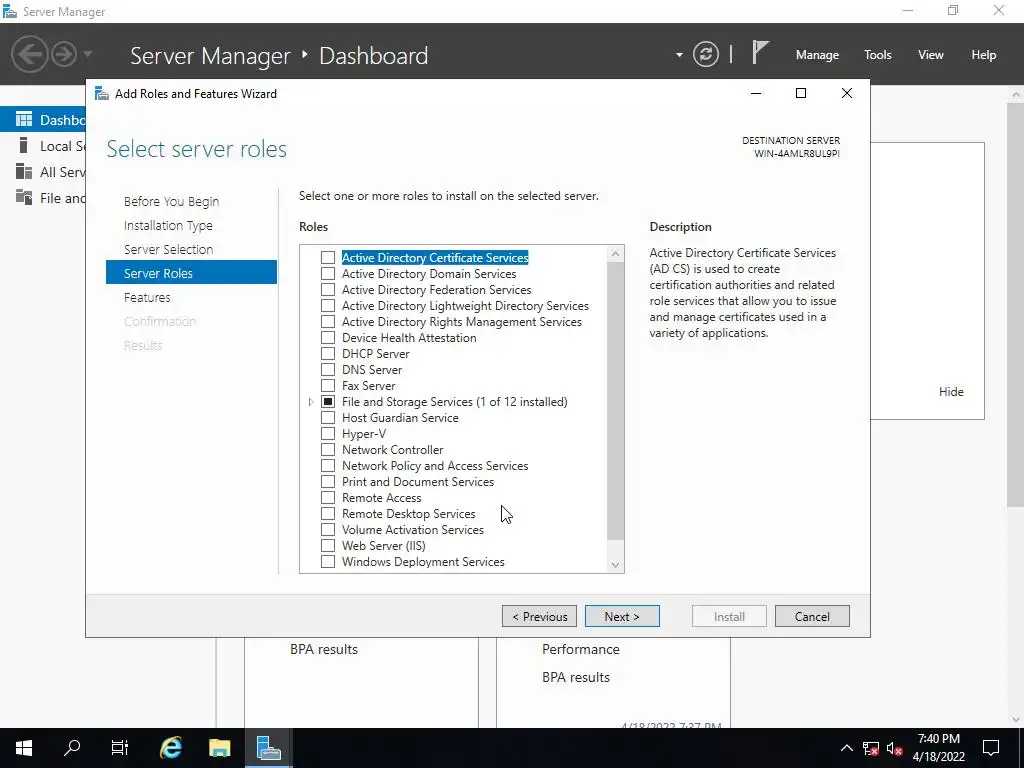Open the View menu
The height and width of the screenshot is (768, 1024).
931,55
